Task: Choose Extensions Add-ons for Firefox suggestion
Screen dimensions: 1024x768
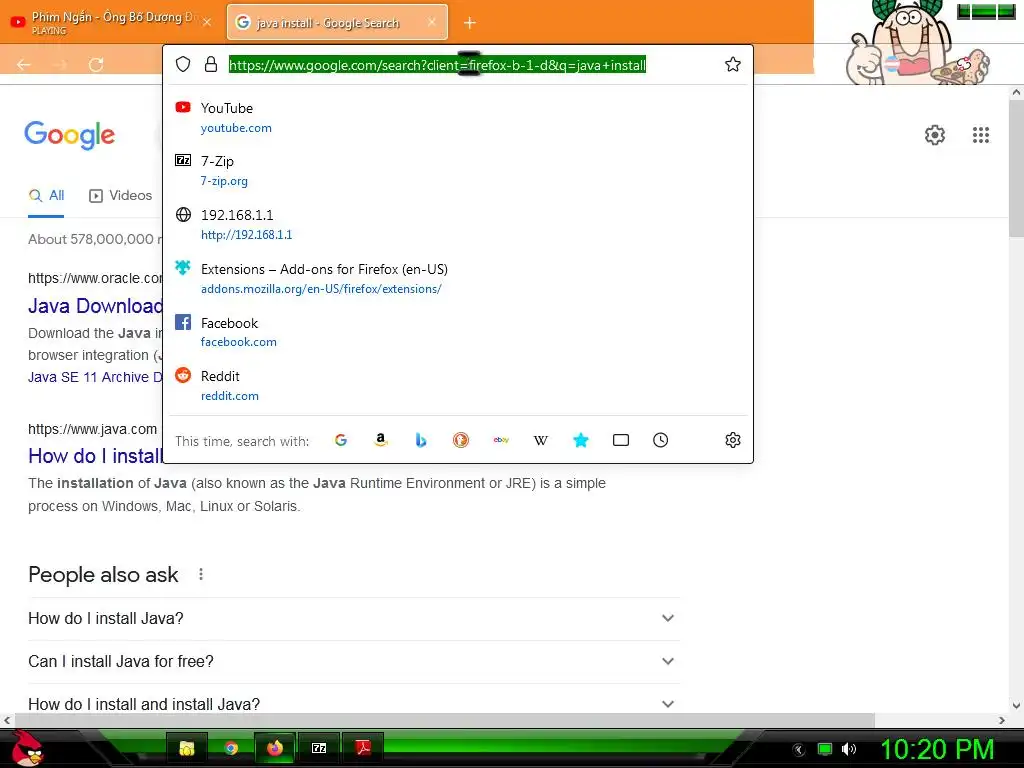Action: click(x=458, y=279)
